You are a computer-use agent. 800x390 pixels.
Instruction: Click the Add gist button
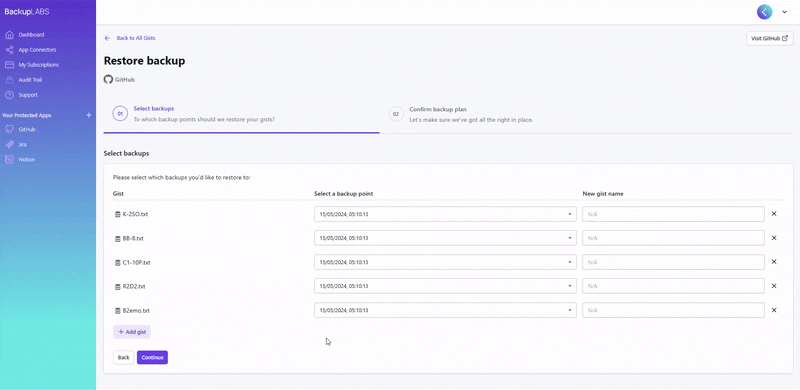[x=132, y=332]
